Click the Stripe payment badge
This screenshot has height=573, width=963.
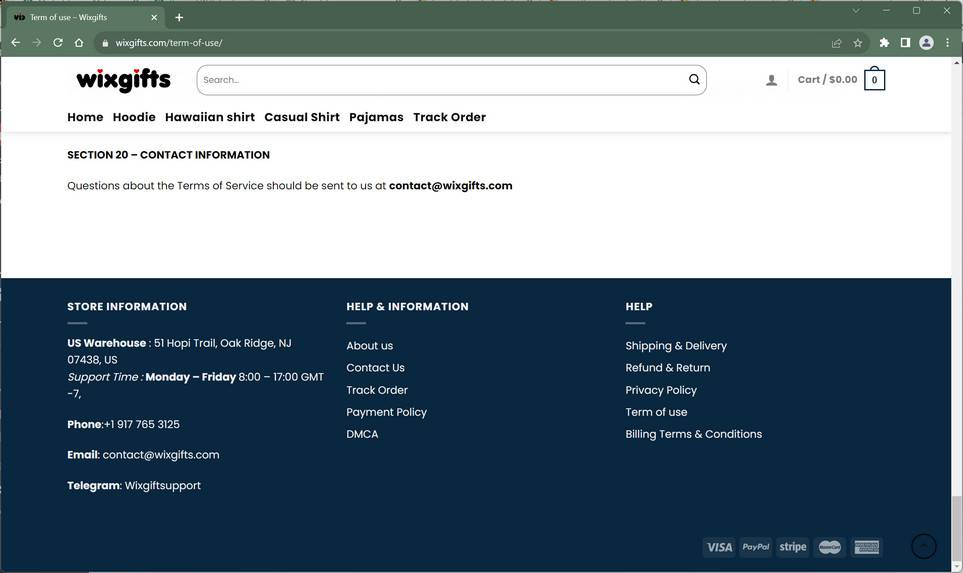(x=792, y=547)
